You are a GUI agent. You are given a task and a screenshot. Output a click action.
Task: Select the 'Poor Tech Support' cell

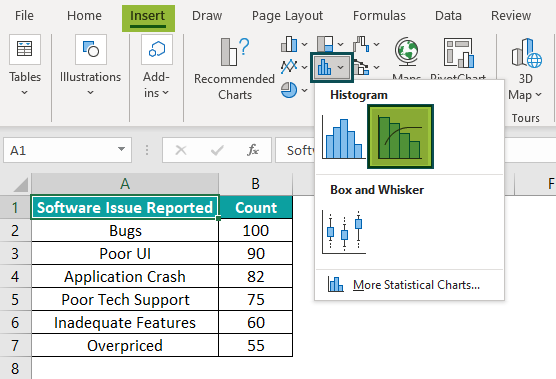pos(125,300)
